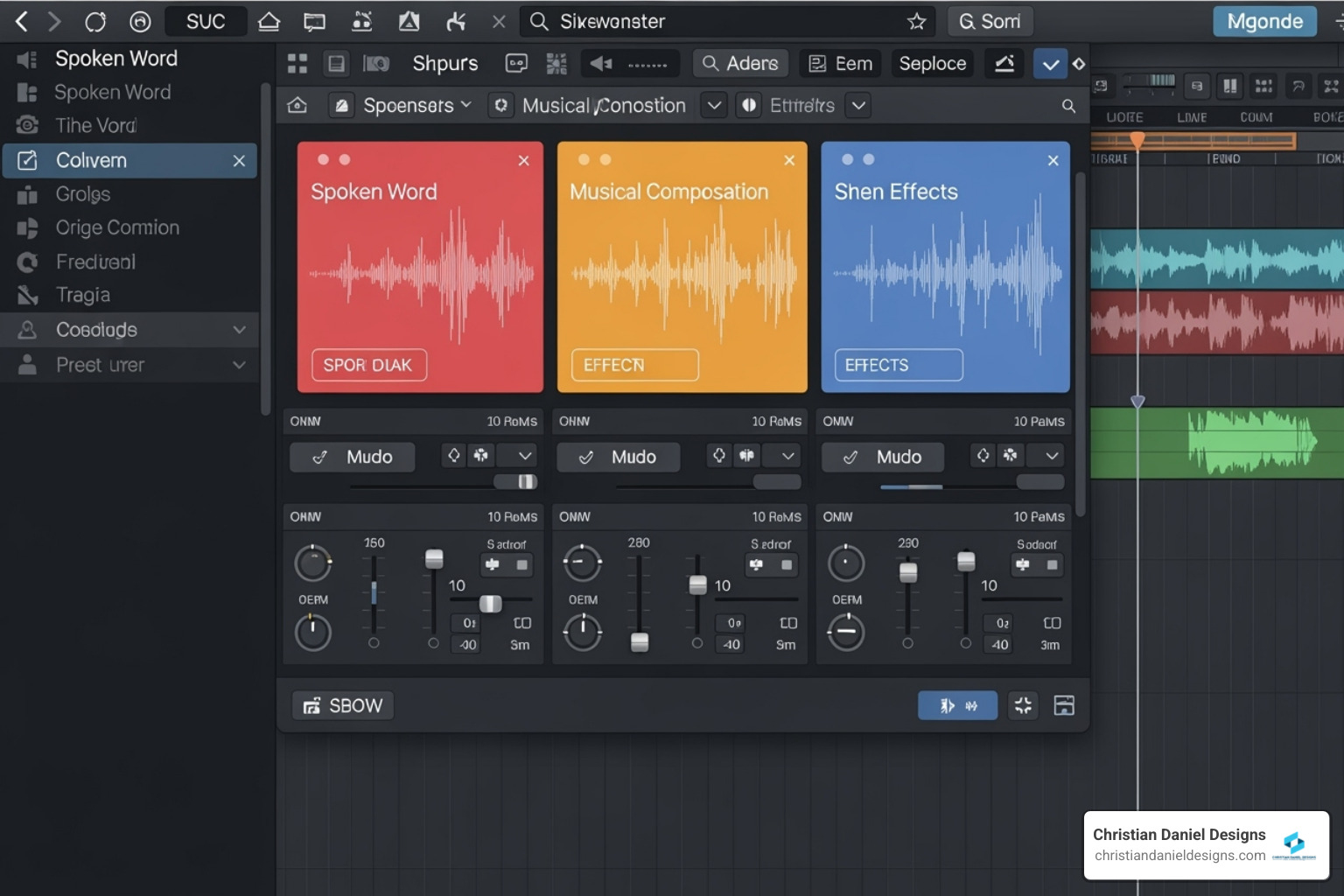Click the grid view icon beside Shpurs
The image size is (1344, 896).
[297, 63]
